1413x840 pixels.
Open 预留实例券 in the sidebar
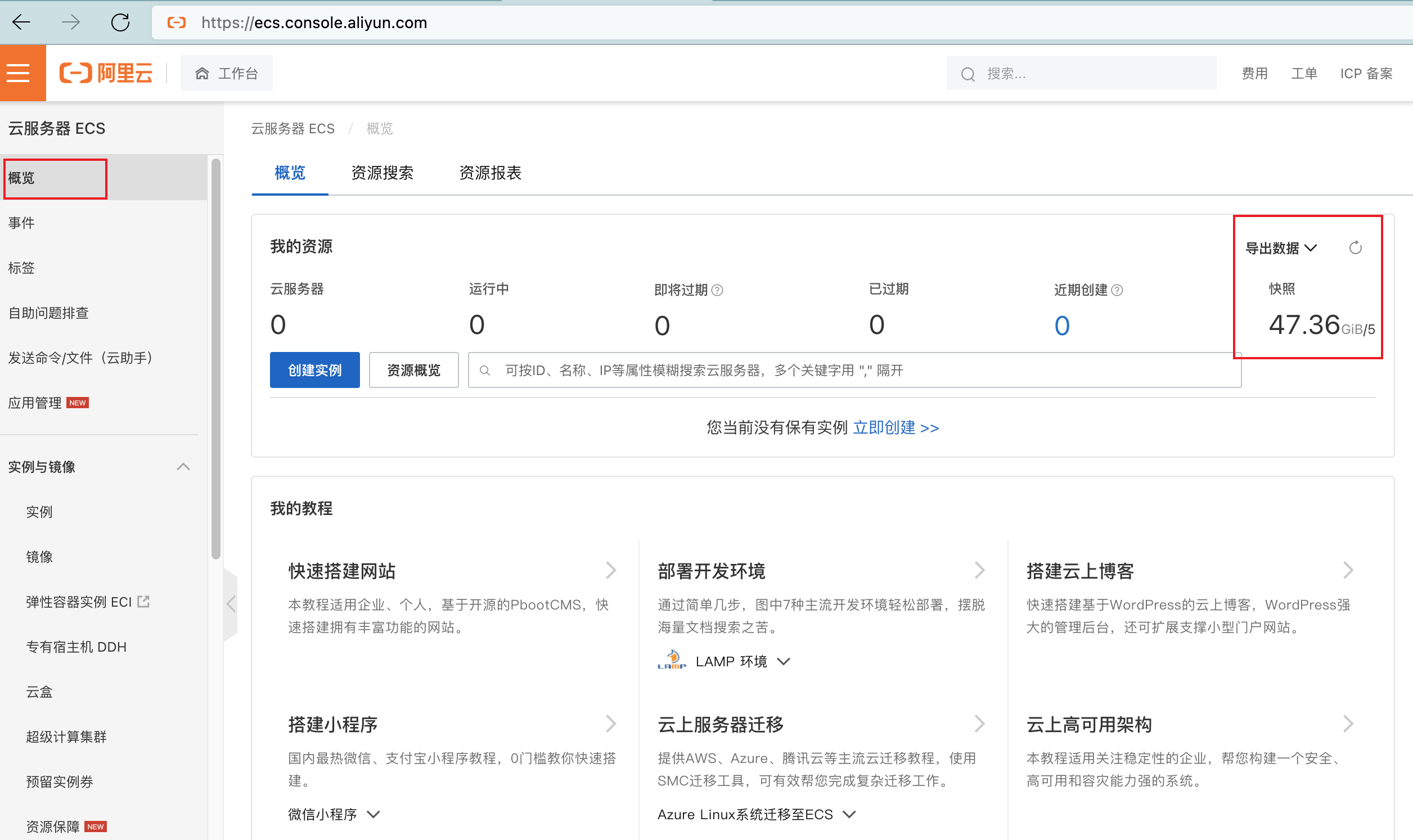pos(60,782)
